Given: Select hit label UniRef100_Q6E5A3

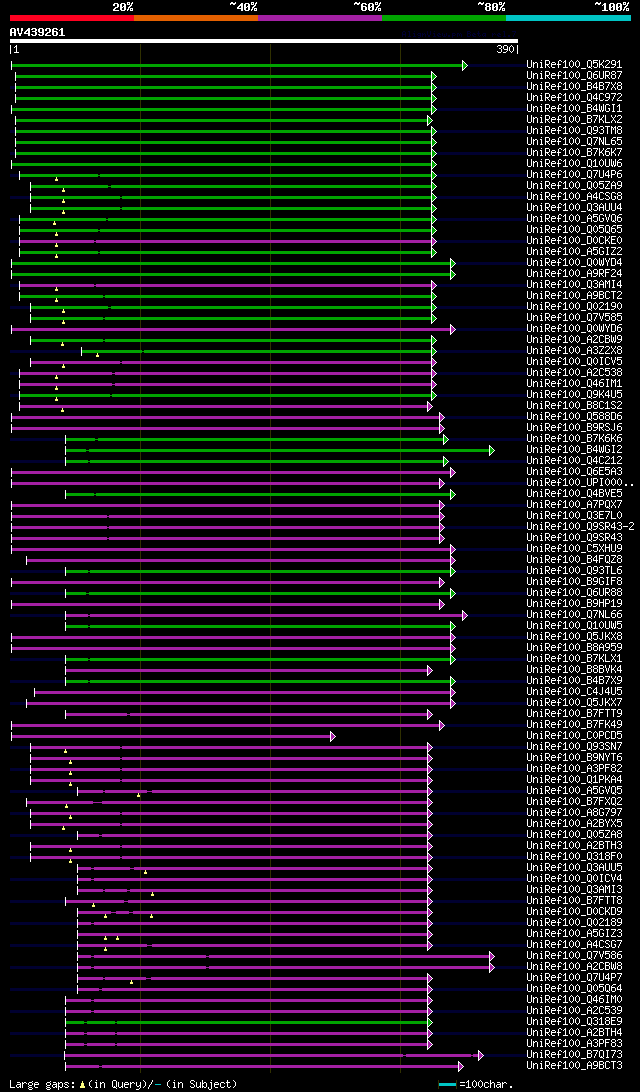Looking at the screenshot, I should [575, 471].
